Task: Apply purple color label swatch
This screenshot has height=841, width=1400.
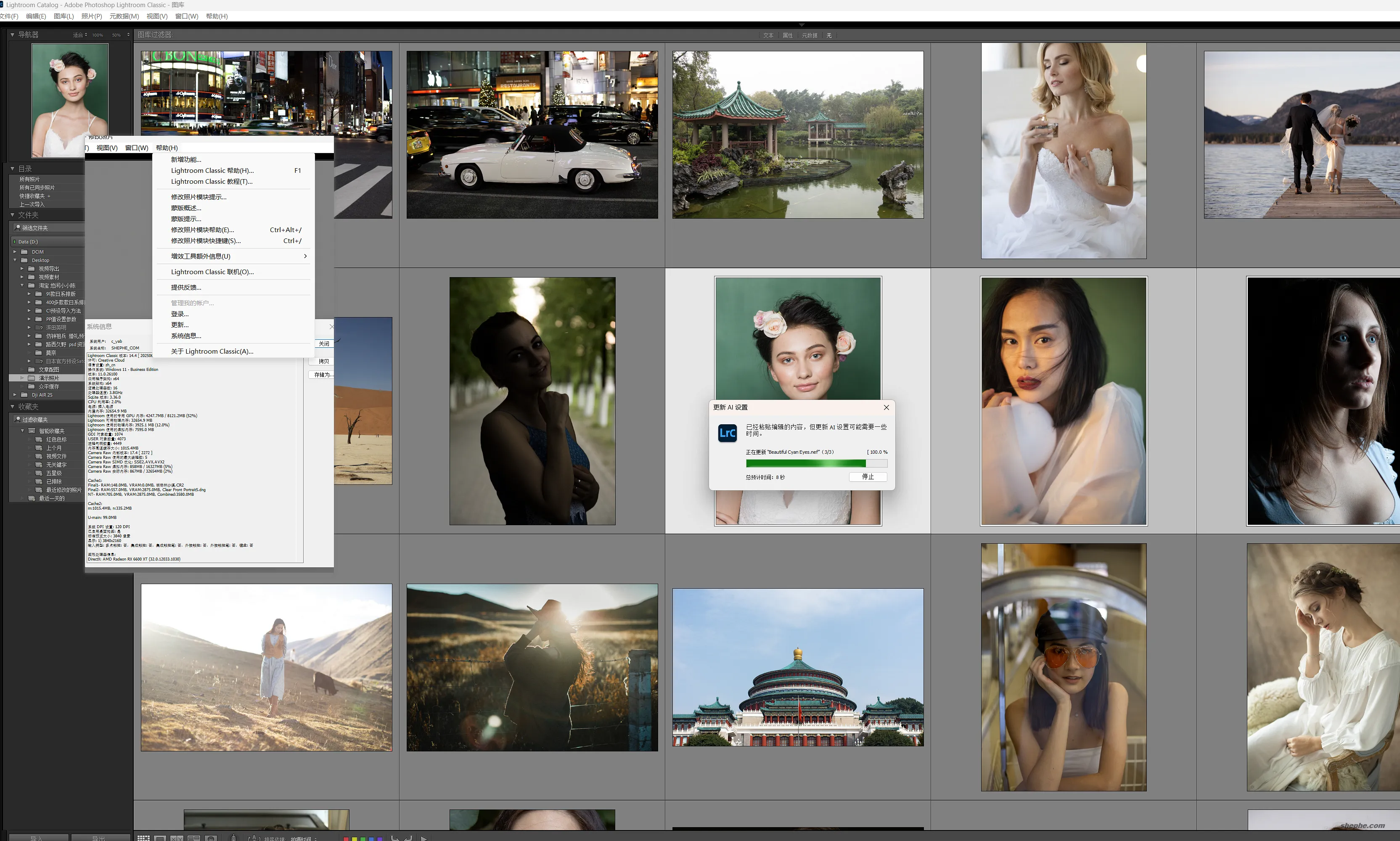Action: coord(380,839)
